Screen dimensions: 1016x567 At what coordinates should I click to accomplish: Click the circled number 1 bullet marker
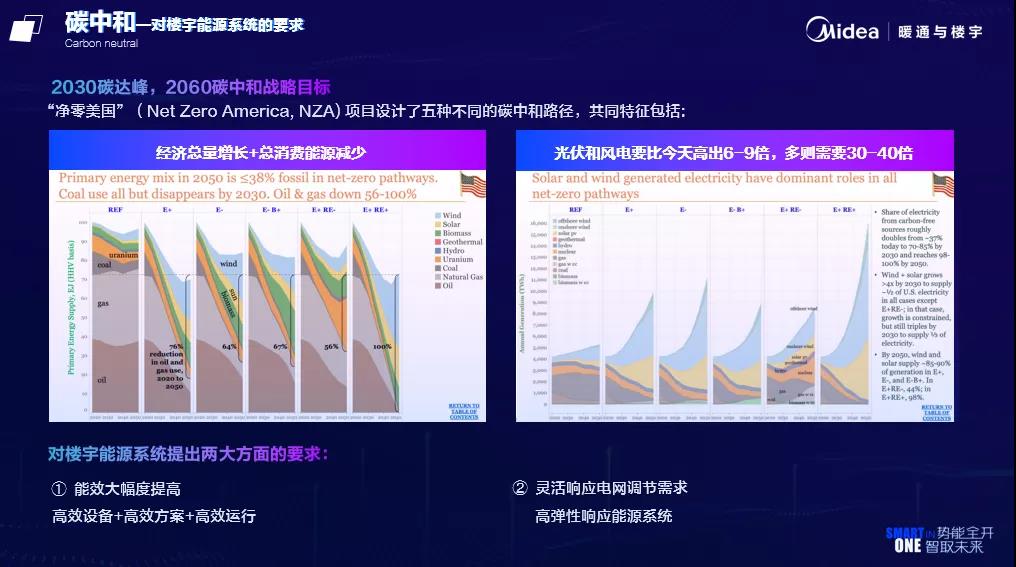pos(59,489)
